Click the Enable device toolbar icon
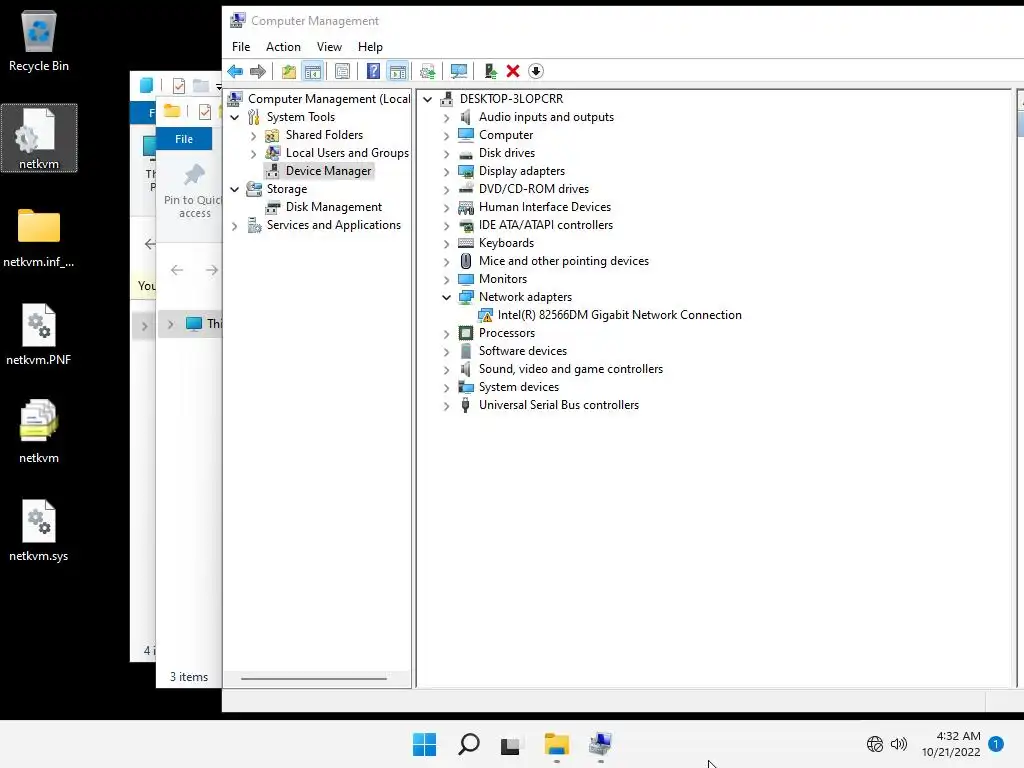Viewport: 1024px width, 768px height. [490, 71]
